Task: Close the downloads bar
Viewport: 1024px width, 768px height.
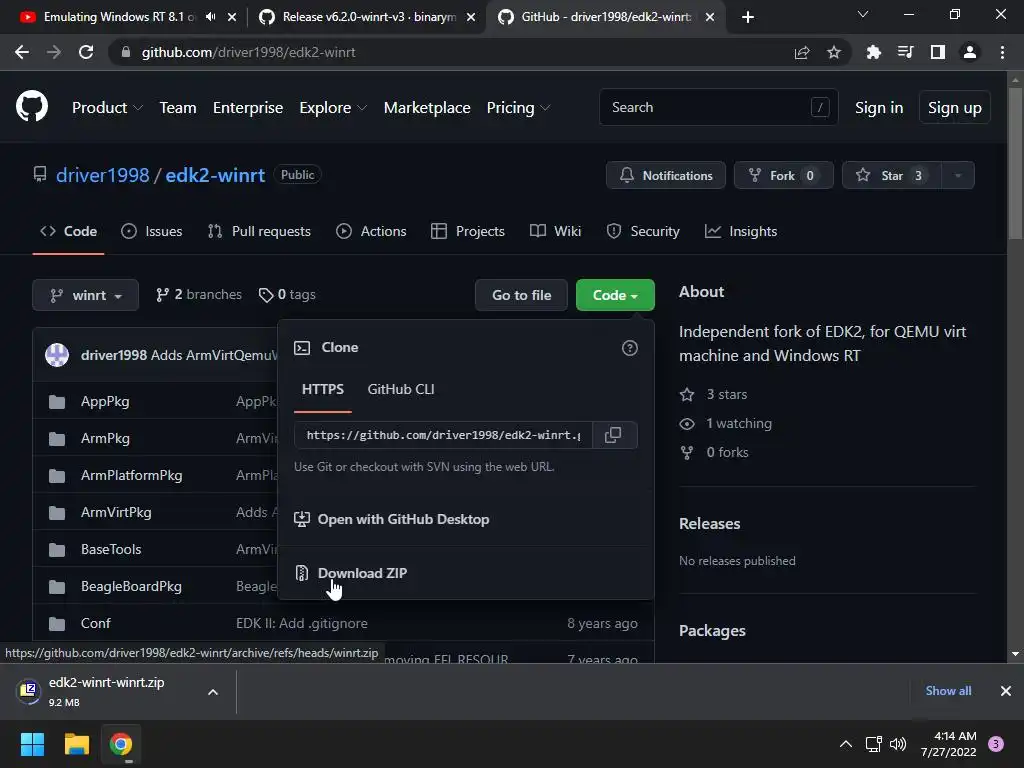Action: coord(1006,690)
